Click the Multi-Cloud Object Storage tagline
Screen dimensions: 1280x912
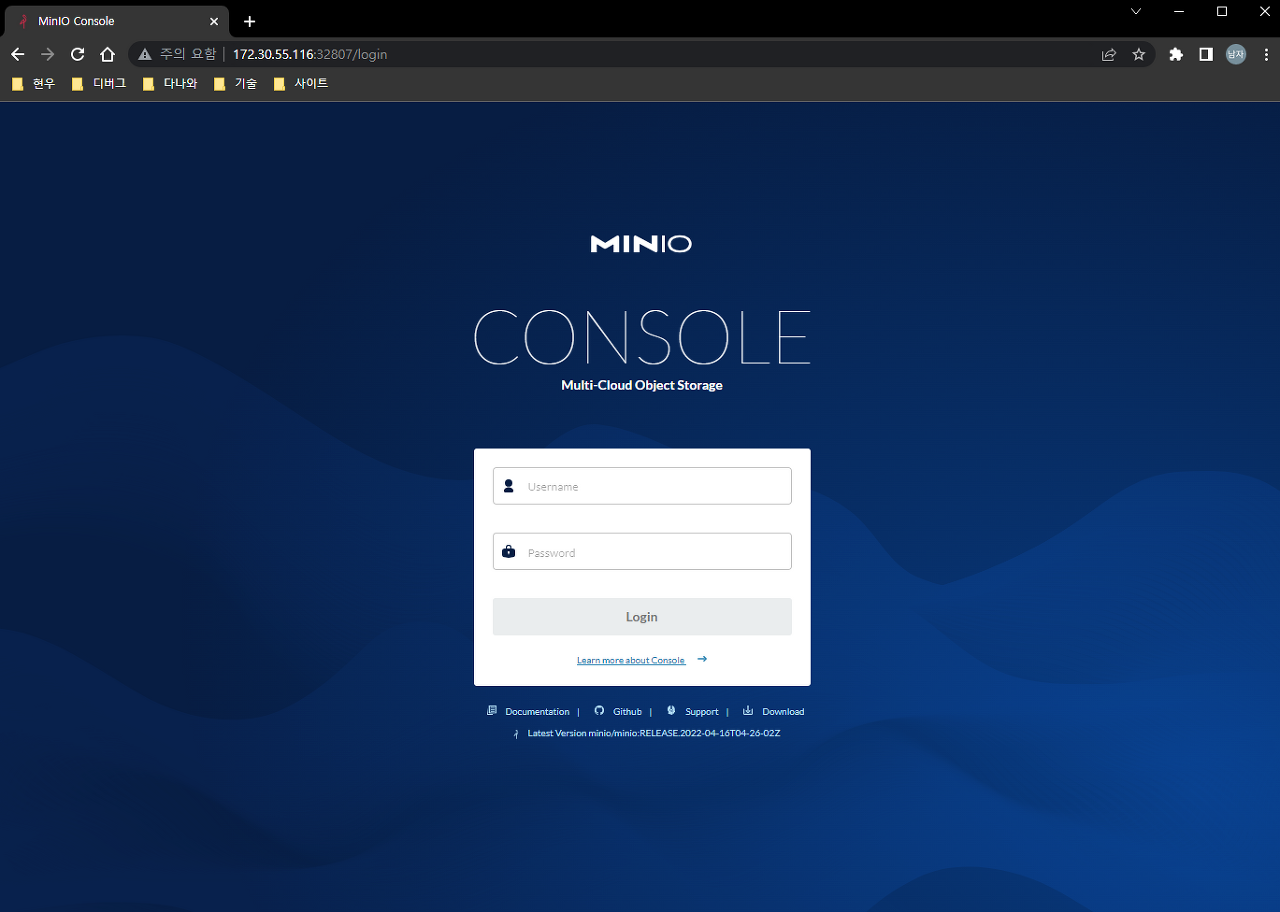pyautogui.click(x=642, y=385)
